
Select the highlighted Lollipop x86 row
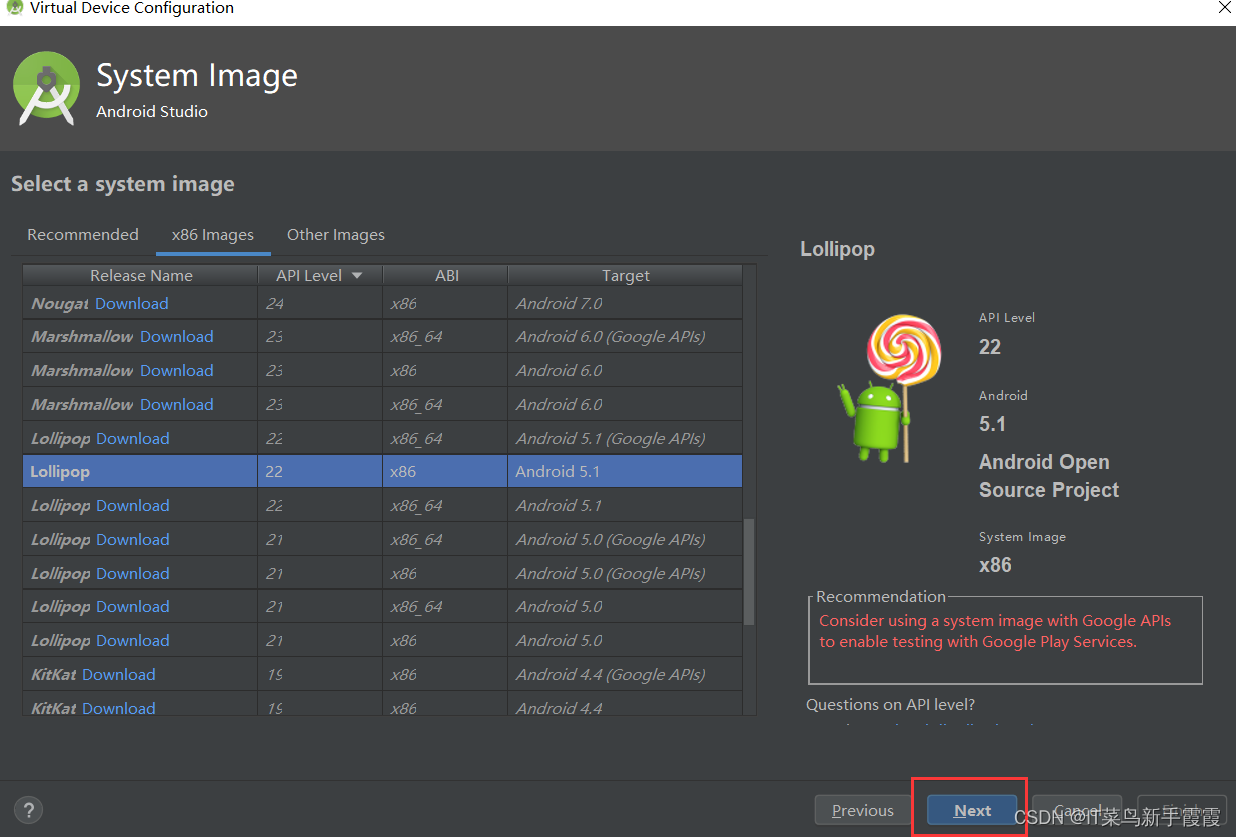click(382, 471)
